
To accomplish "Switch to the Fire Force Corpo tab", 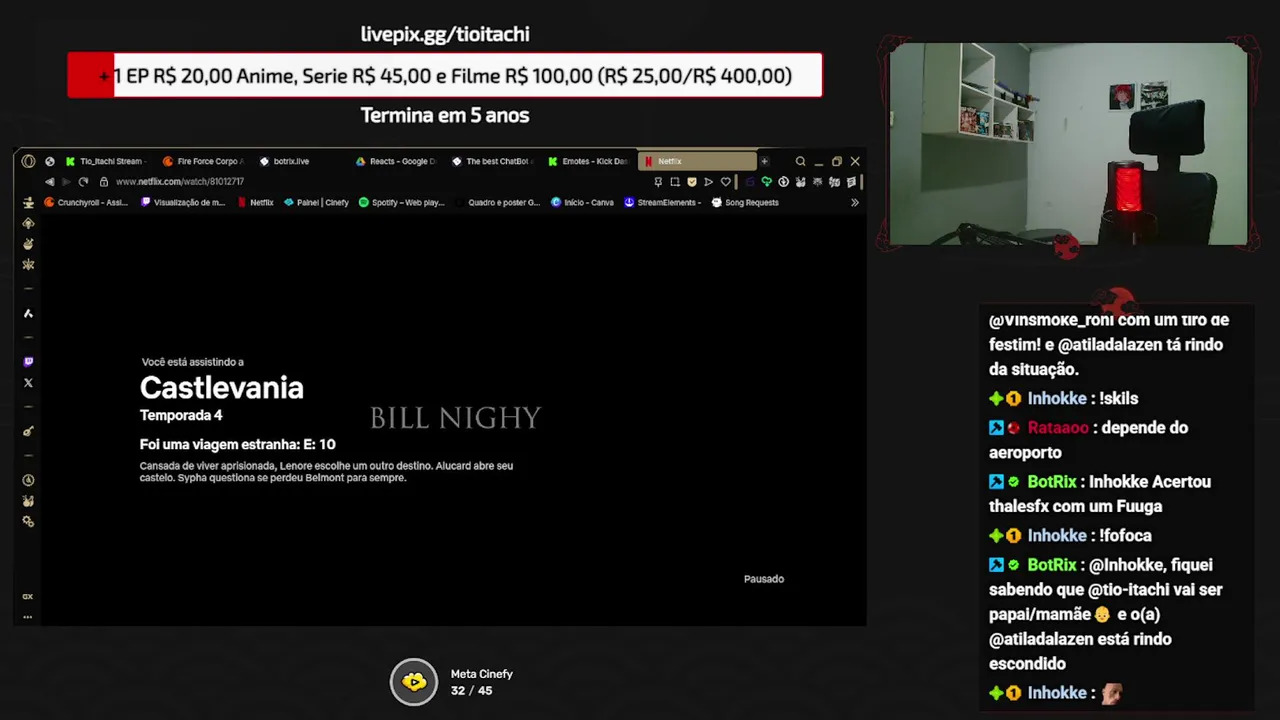I will coord(203,161).
